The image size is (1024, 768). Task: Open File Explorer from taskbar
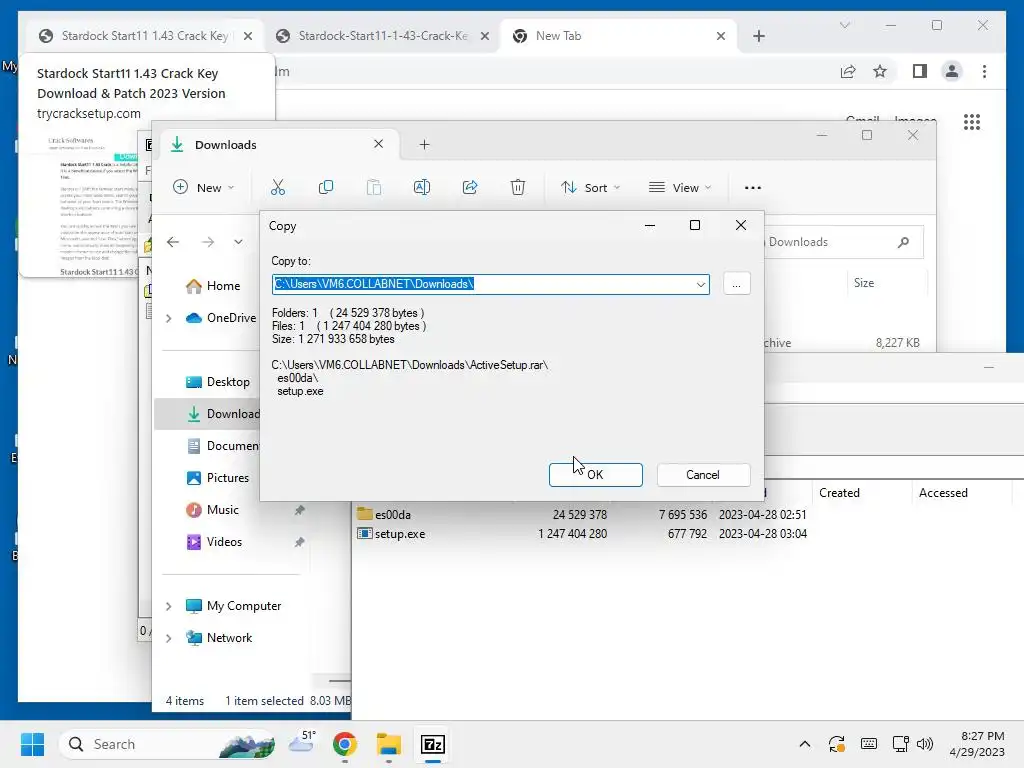coord(389,744)
